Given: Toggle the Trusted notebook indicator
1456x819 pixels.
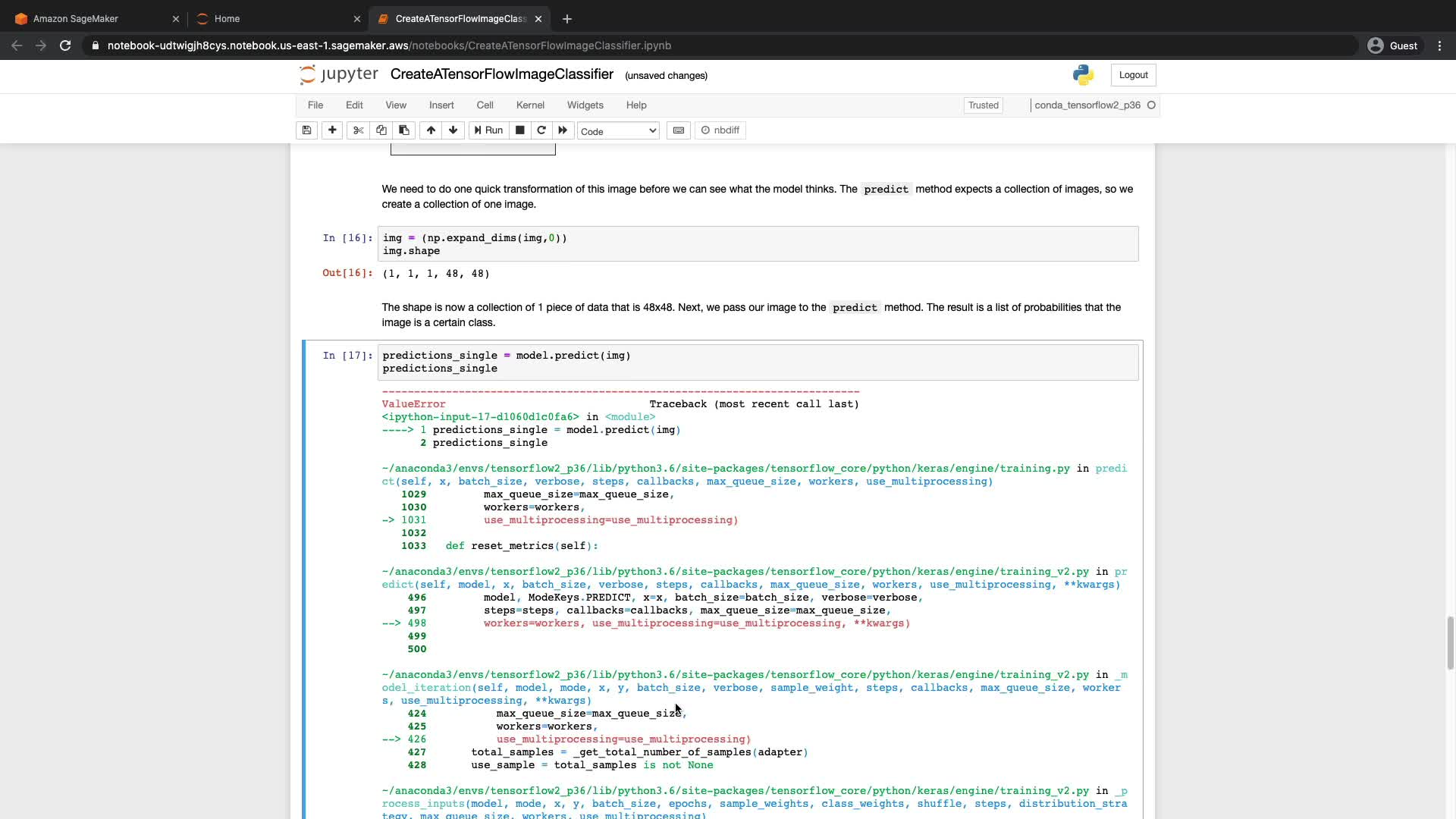Looking at the screenshot, I should (x=983, y=105).
